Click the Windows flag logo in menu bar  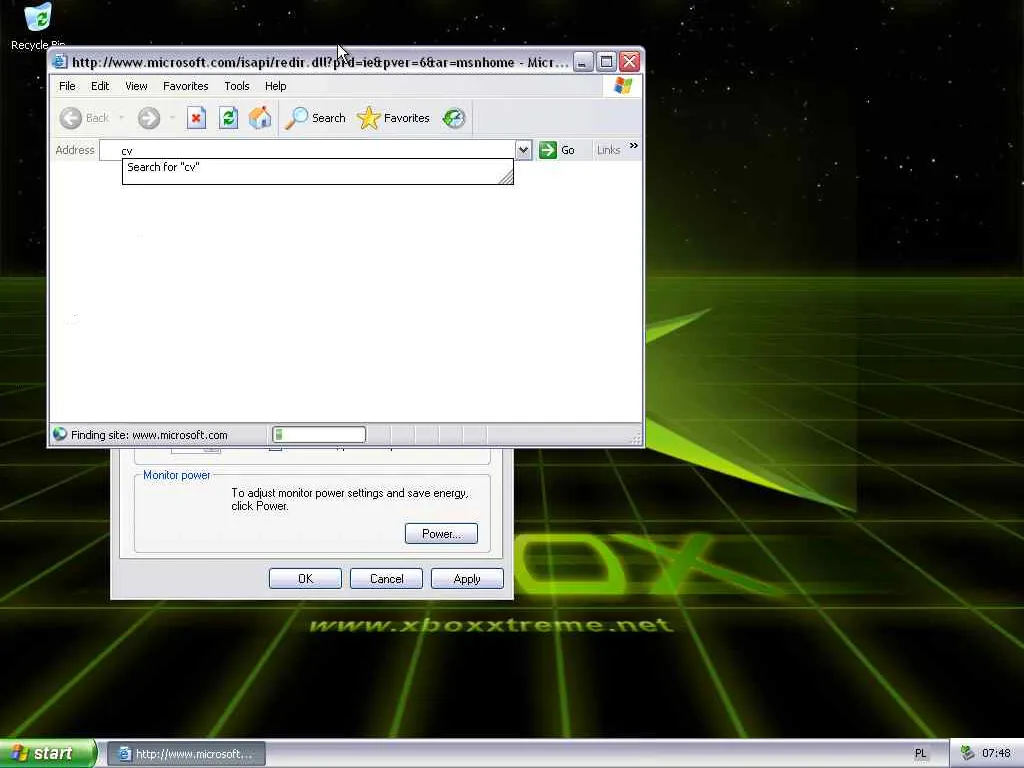tap(622, 86)
